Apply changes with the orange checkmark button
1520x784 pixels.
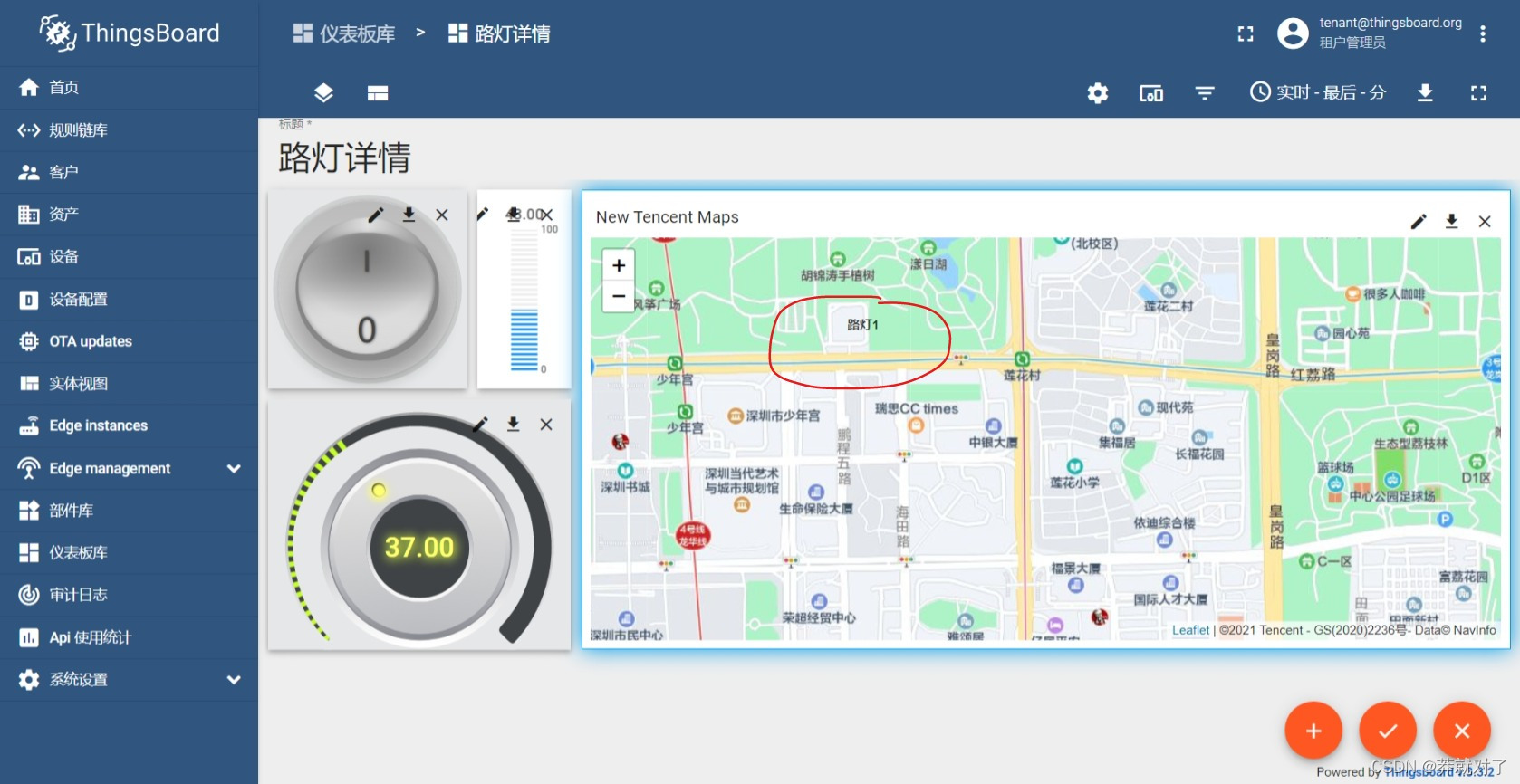(1388, 731)
